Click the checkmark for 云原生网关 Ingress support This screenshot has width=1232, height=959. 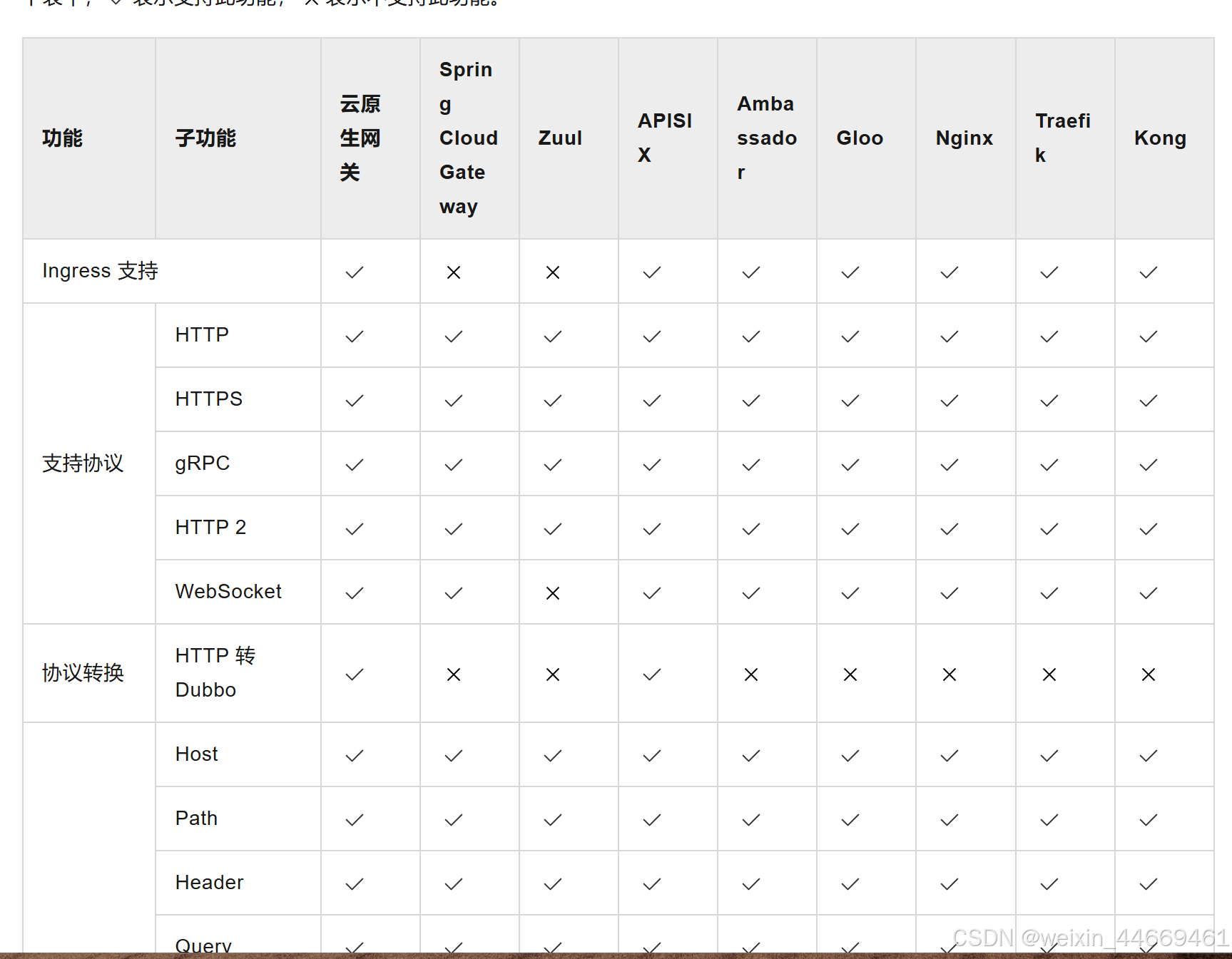355,272
